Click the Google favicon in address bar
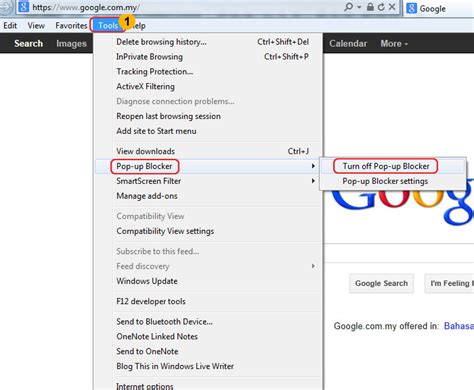The height and width of the screenshot is (390, 474). click(x=23, y=7)
